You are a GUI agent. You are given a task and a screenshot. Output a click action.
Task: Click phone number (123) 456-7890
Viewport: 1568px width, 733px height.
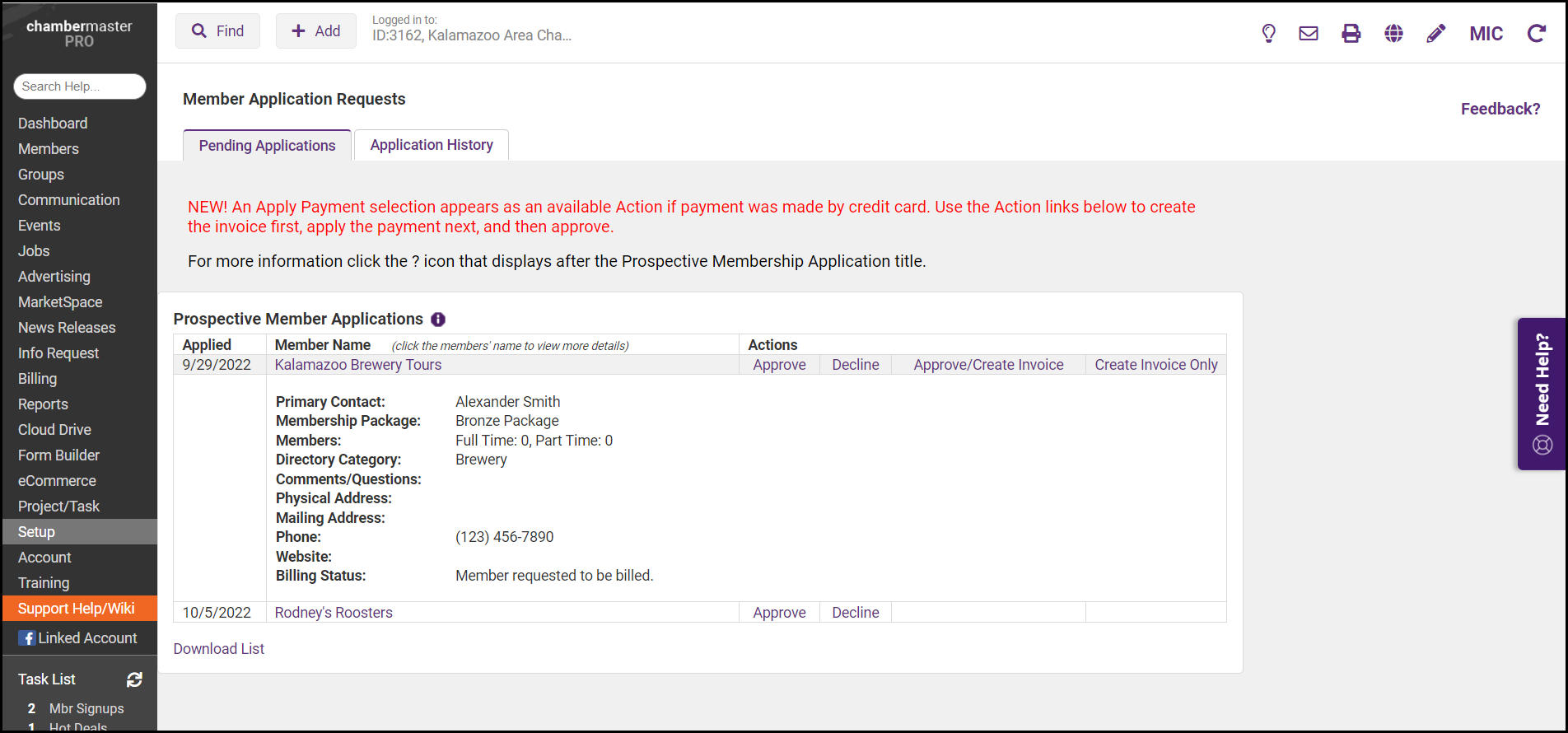click(505, 537)
